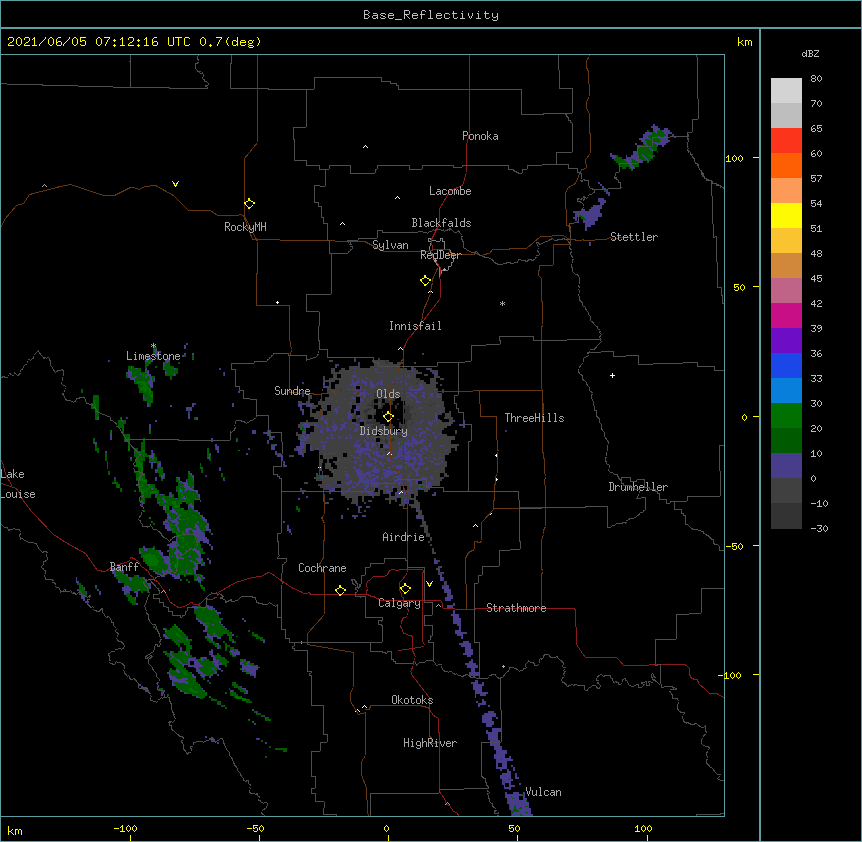The width and height of the screenshot is (862, 842).
Task: Click the yellow diamond marker near RockyMH
Action: pos(250,204)
